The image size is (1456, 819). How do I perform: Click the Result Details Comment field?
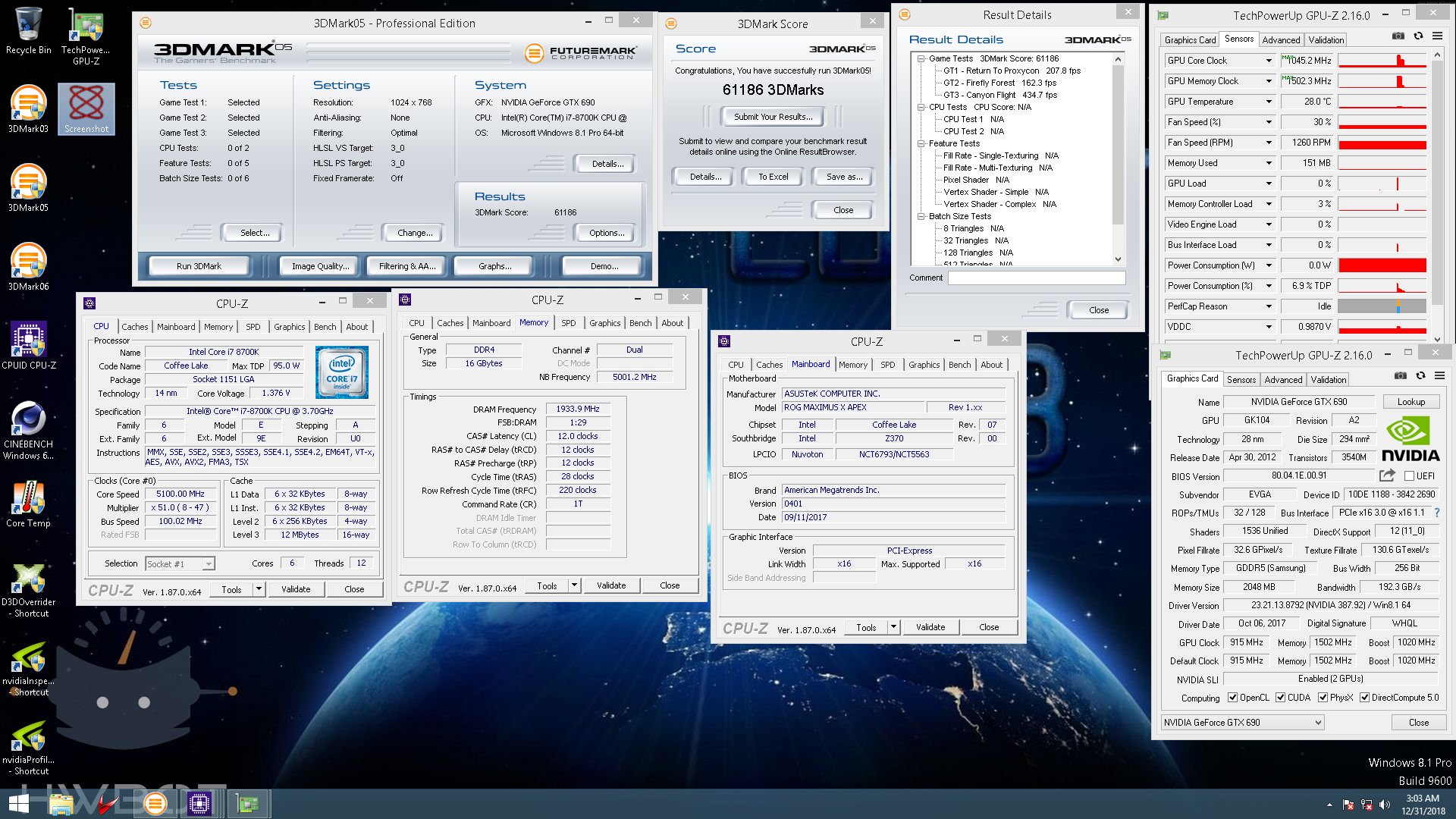click(1036, 278)
